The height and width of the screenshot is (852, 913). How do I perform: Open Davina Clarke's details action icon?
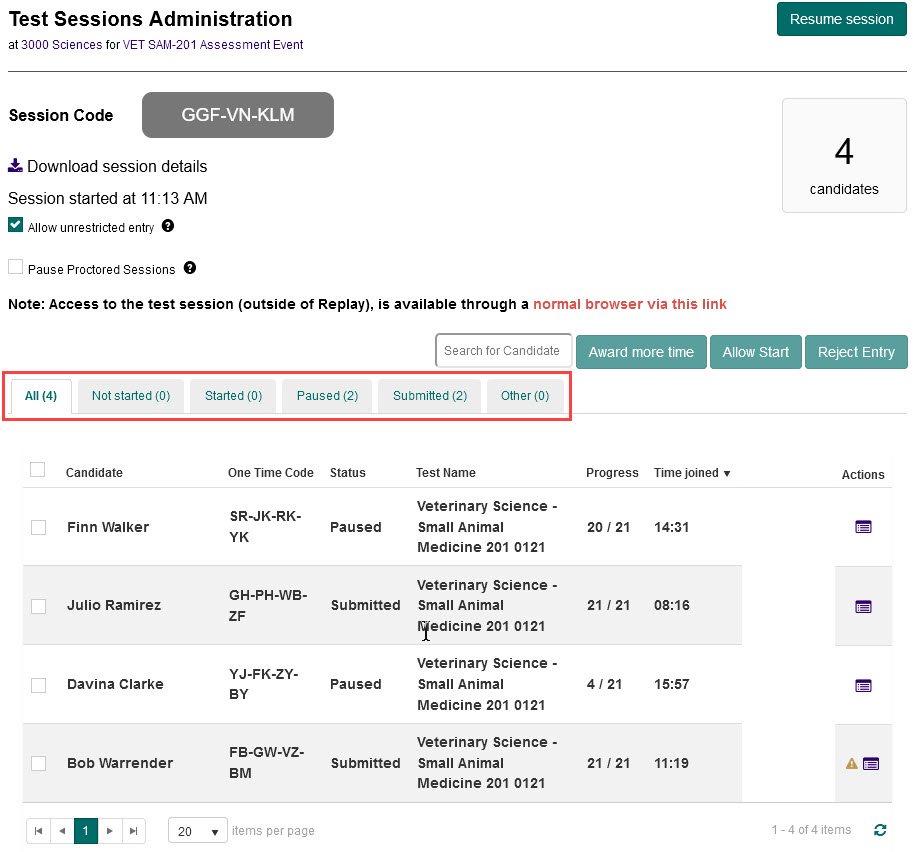(x=863, y=685)
